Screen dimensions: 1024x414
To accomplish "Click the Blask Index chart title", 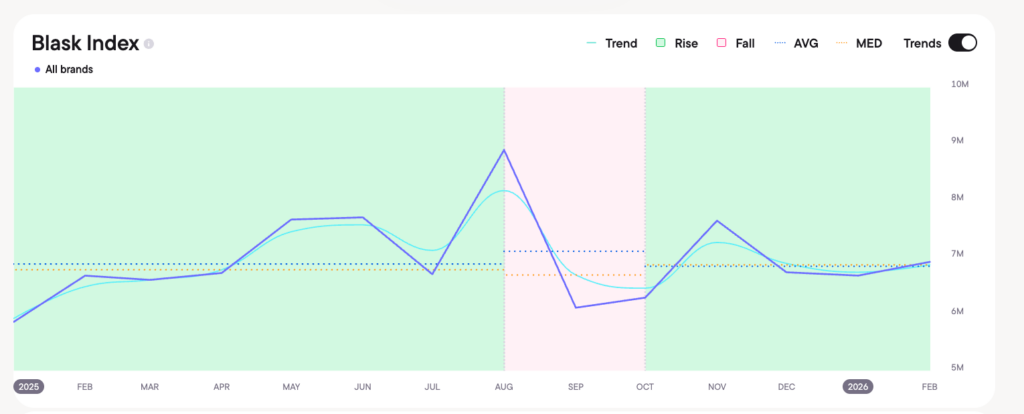I will coord(84,44).
